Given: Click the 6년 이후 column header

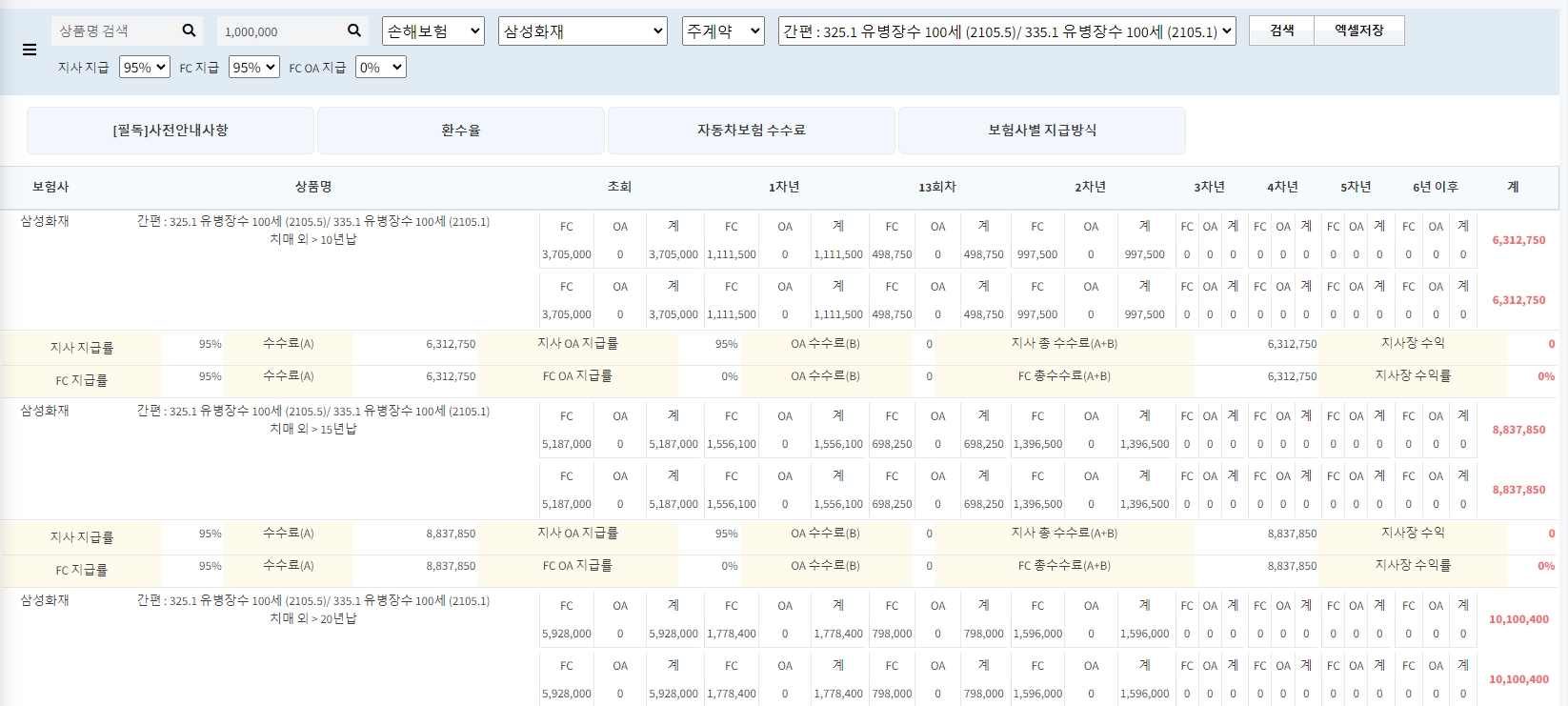Looking at the screenshot, I should pos(1436,187).
